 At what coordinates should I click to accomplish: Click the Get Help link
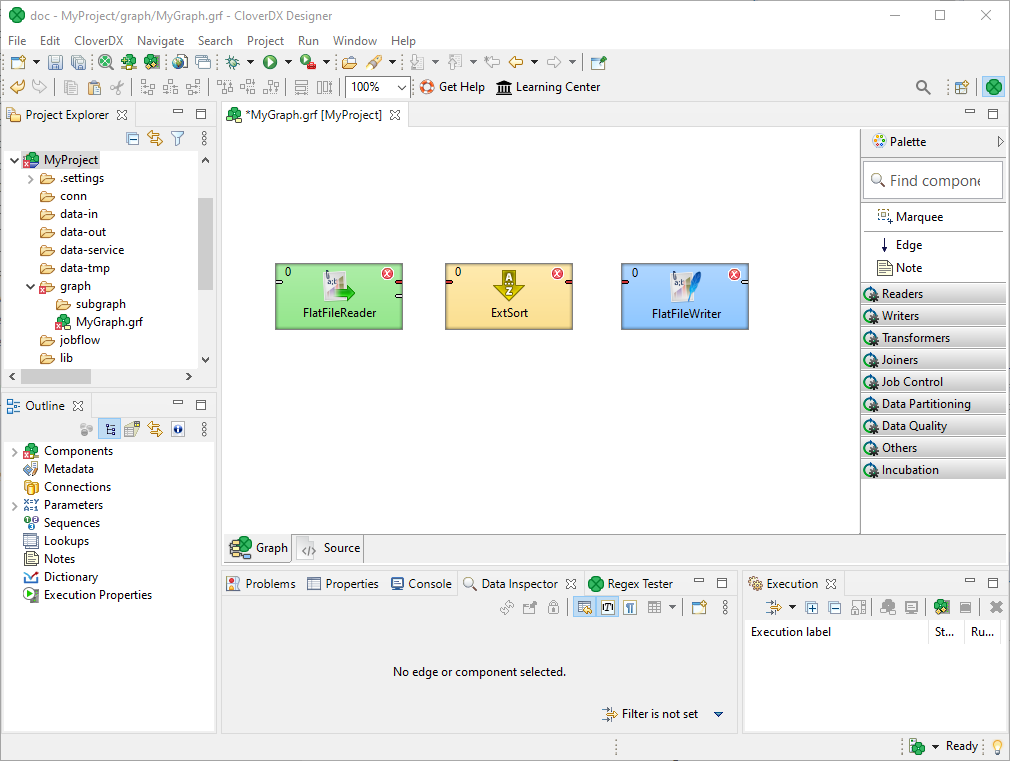[452, 87]
